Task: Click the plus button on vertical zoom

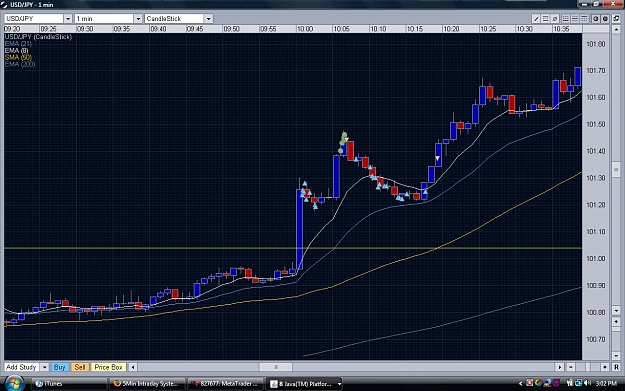Action: [x=616, y=321]
